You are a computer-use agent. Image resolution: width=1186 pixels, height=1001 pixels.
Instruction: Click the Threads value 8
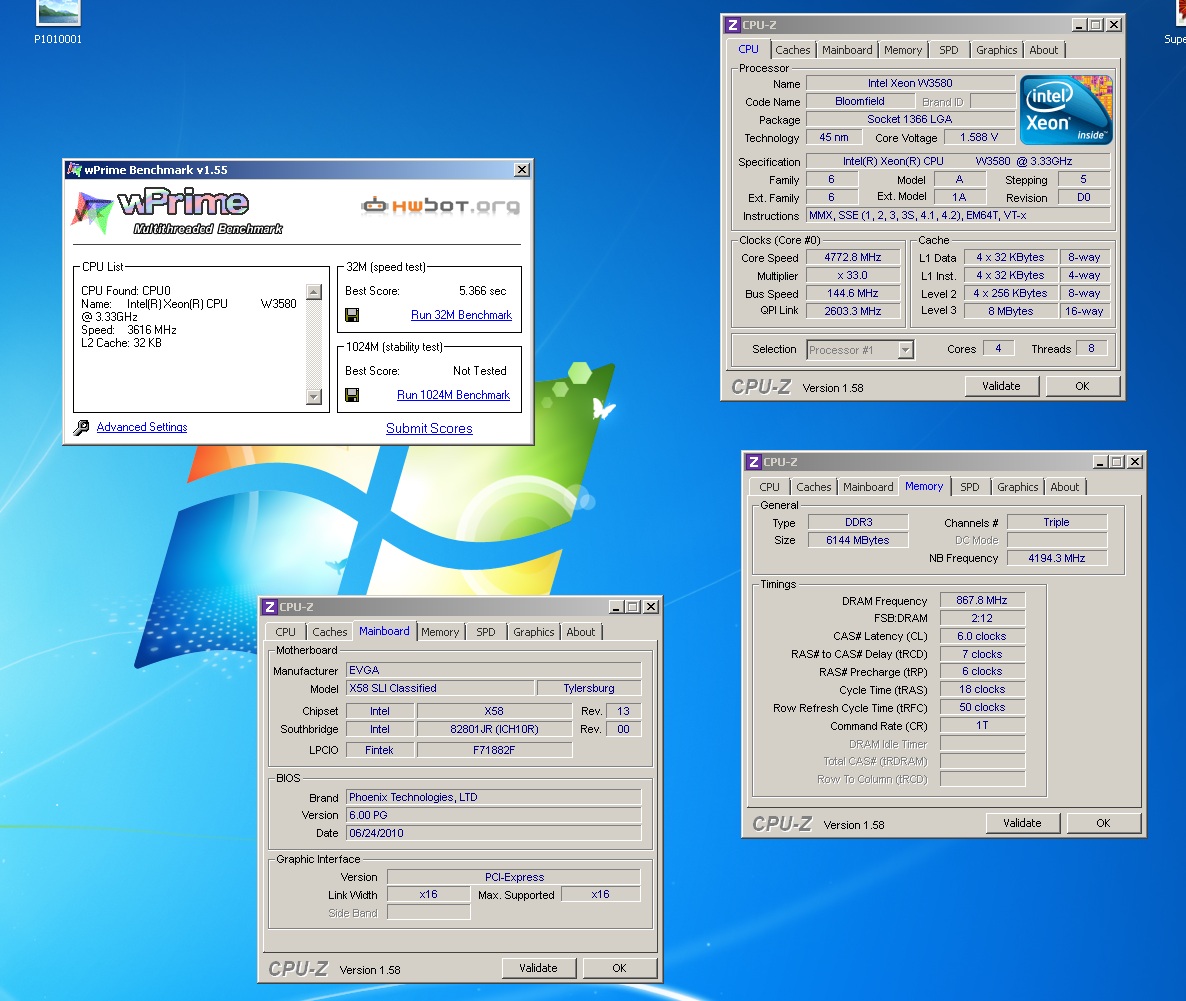pyautogui.click(x=1091, y=349)
